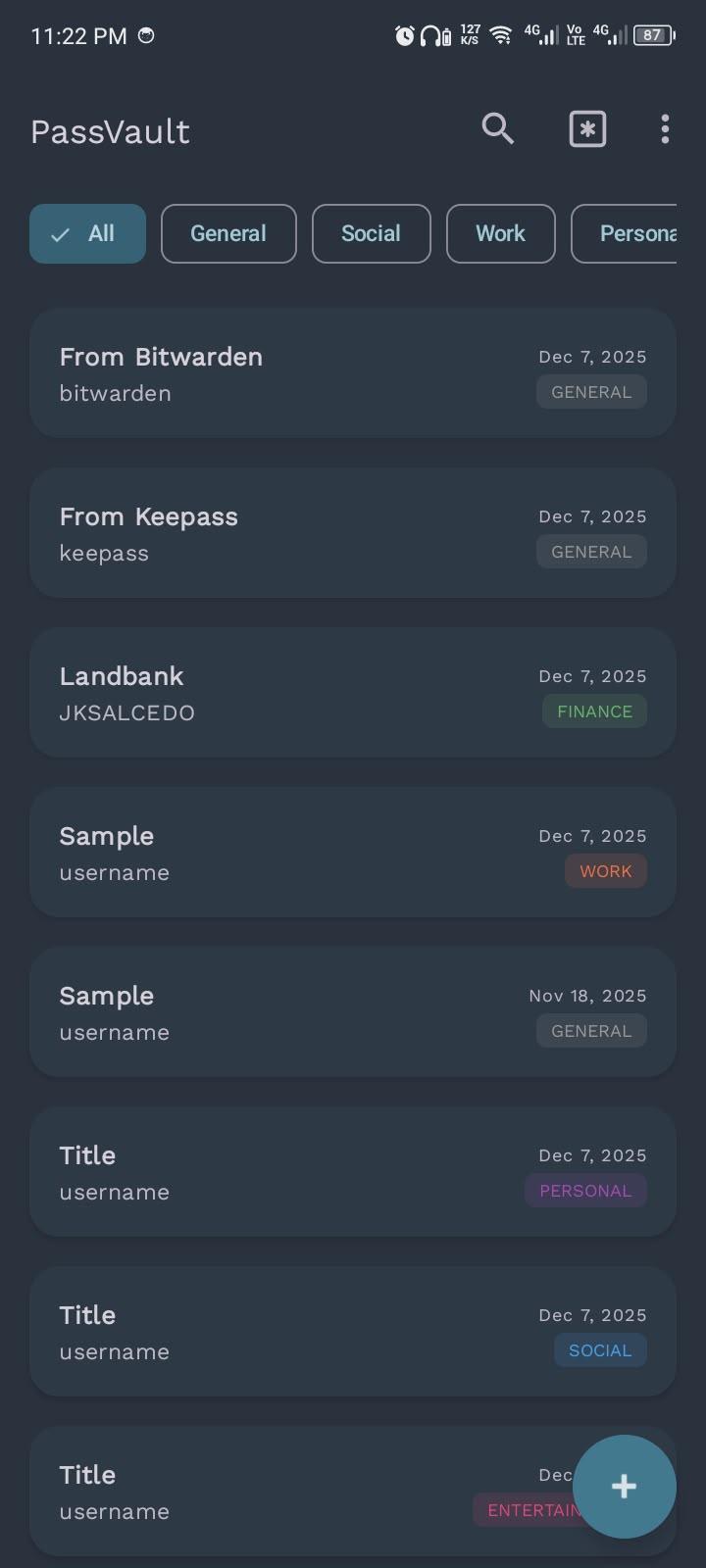Filter entries by Social category
The width and height of the screenshot is (706, 1568).
(371, 234)
